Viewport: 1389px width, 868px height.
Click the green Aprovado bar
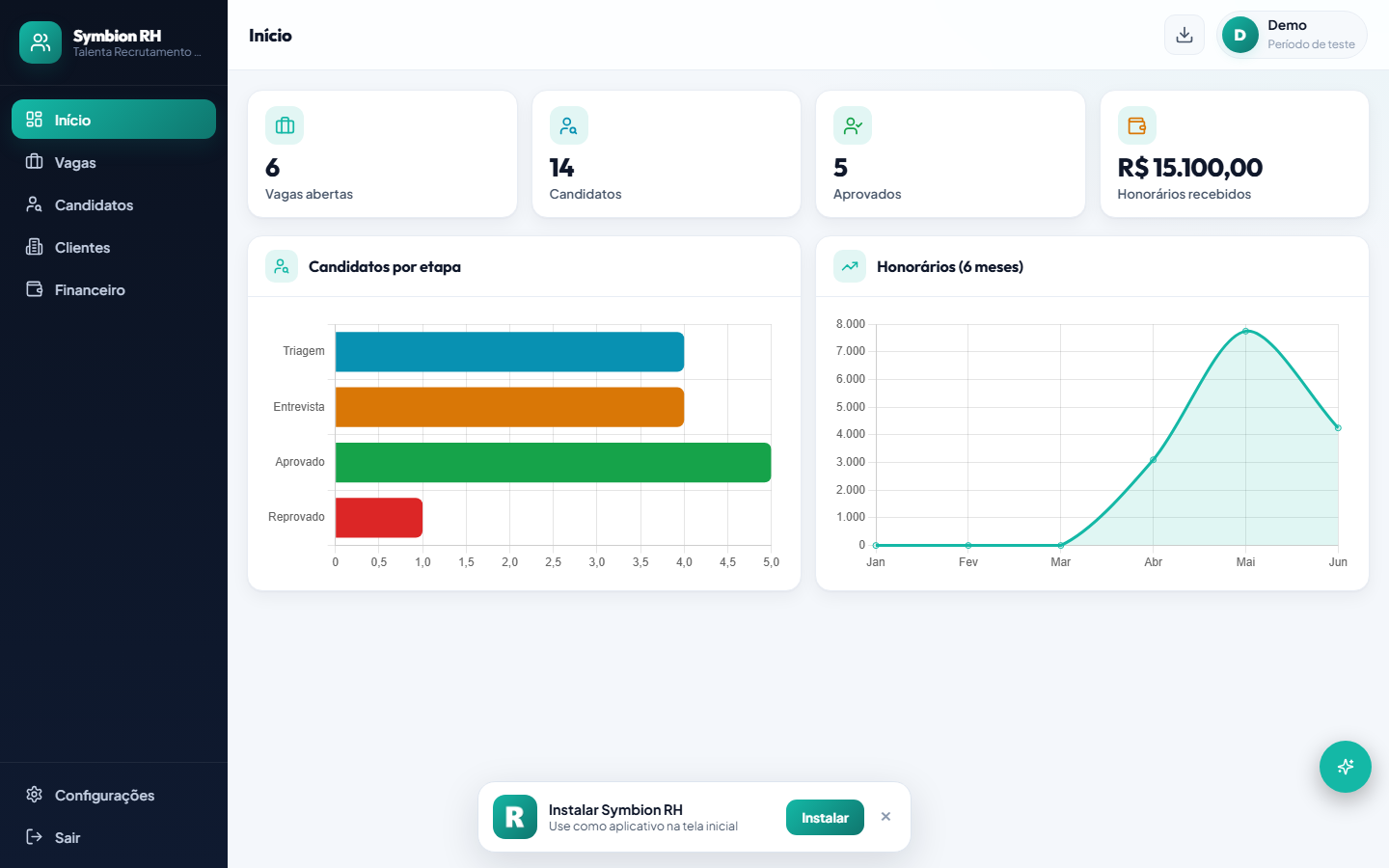click(553, 462)
